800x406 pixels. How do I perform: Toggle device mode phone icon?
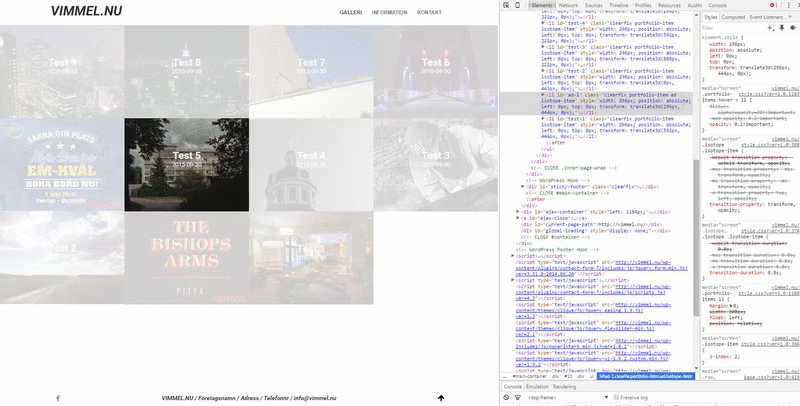[517, 5]
